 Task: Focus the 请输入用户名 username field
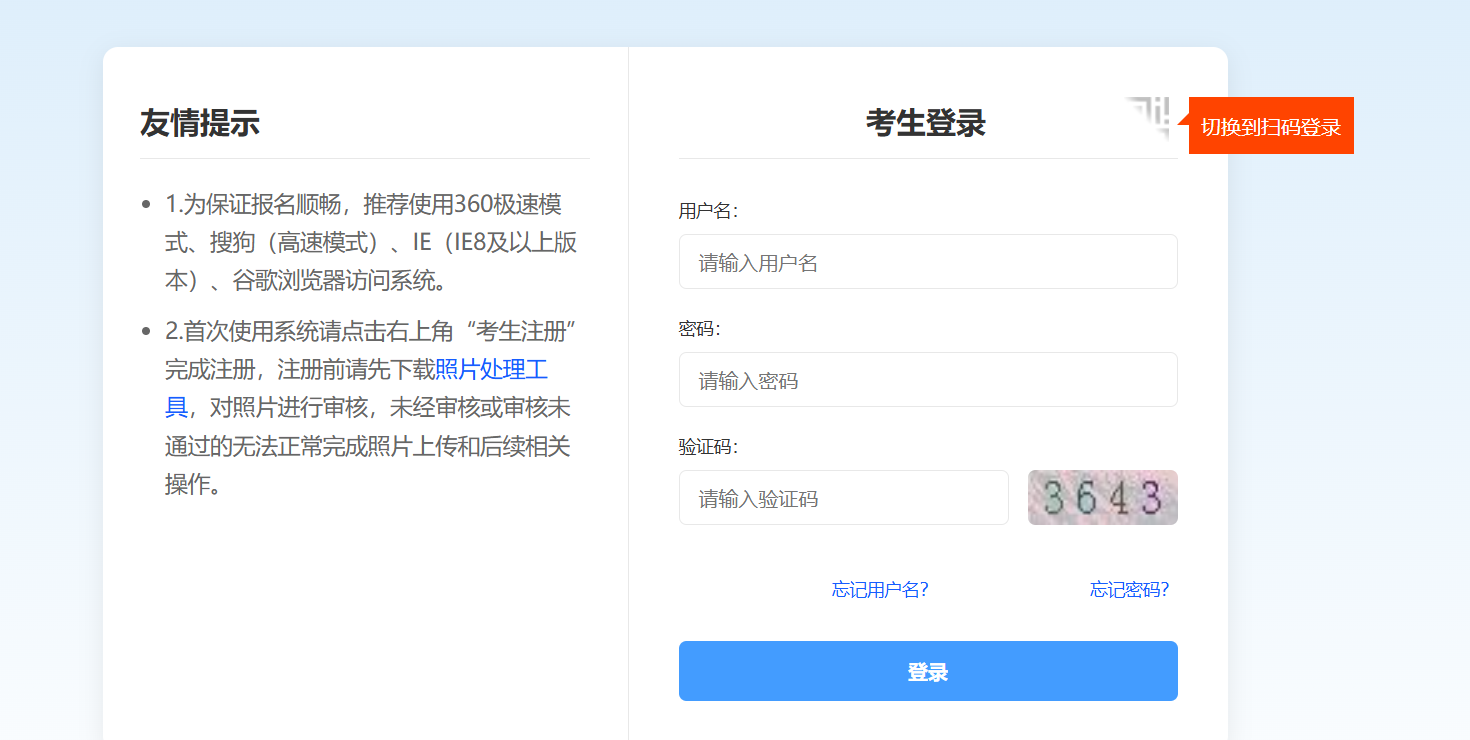click(x=927, y=262)
